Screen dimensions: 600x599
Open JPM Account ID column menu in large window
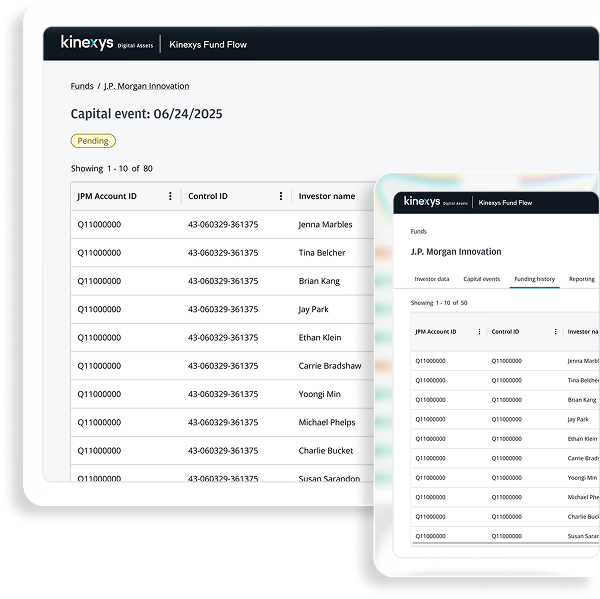pyautogui.click(x=170, y=196)
